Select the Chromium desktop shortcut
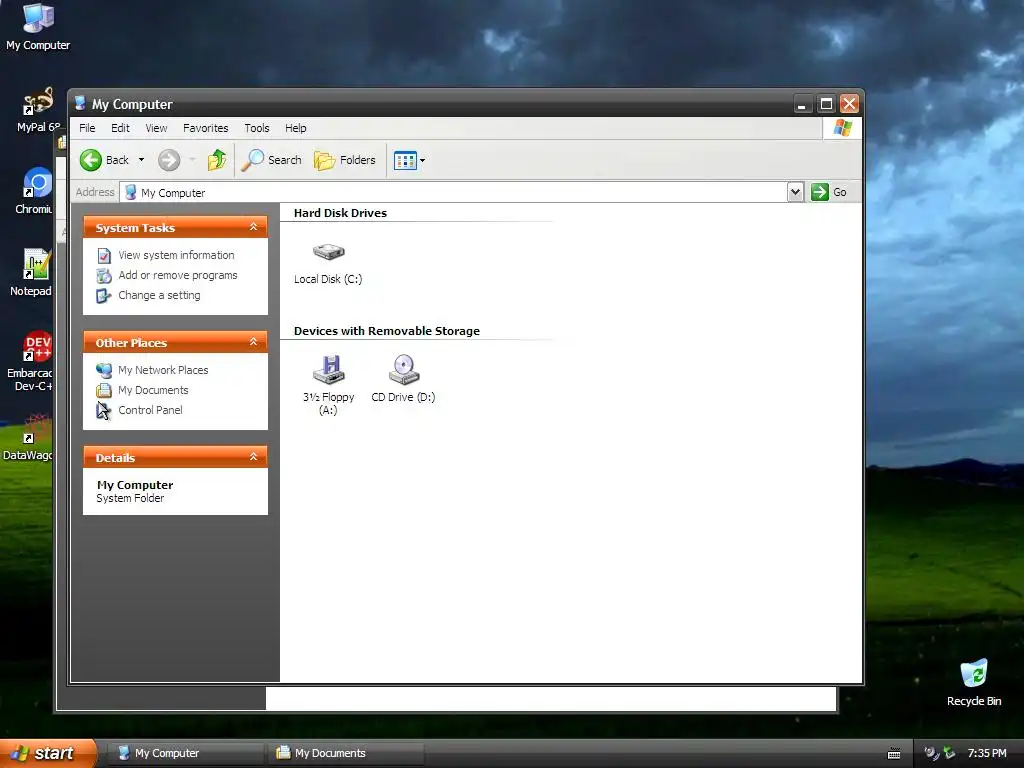This screenshot has width=1024, height=768. click(x=34, y=191)
